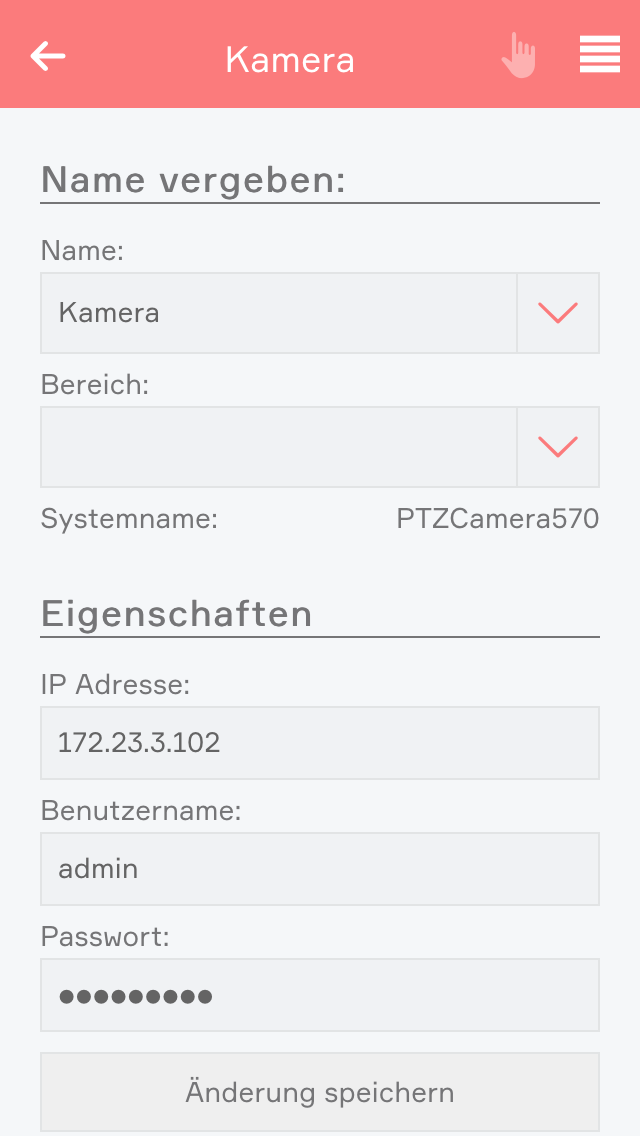The width and height of the screenshot is (640, 1136).
Task: Tap the "IP Adresse:" label
Action: 115,685
